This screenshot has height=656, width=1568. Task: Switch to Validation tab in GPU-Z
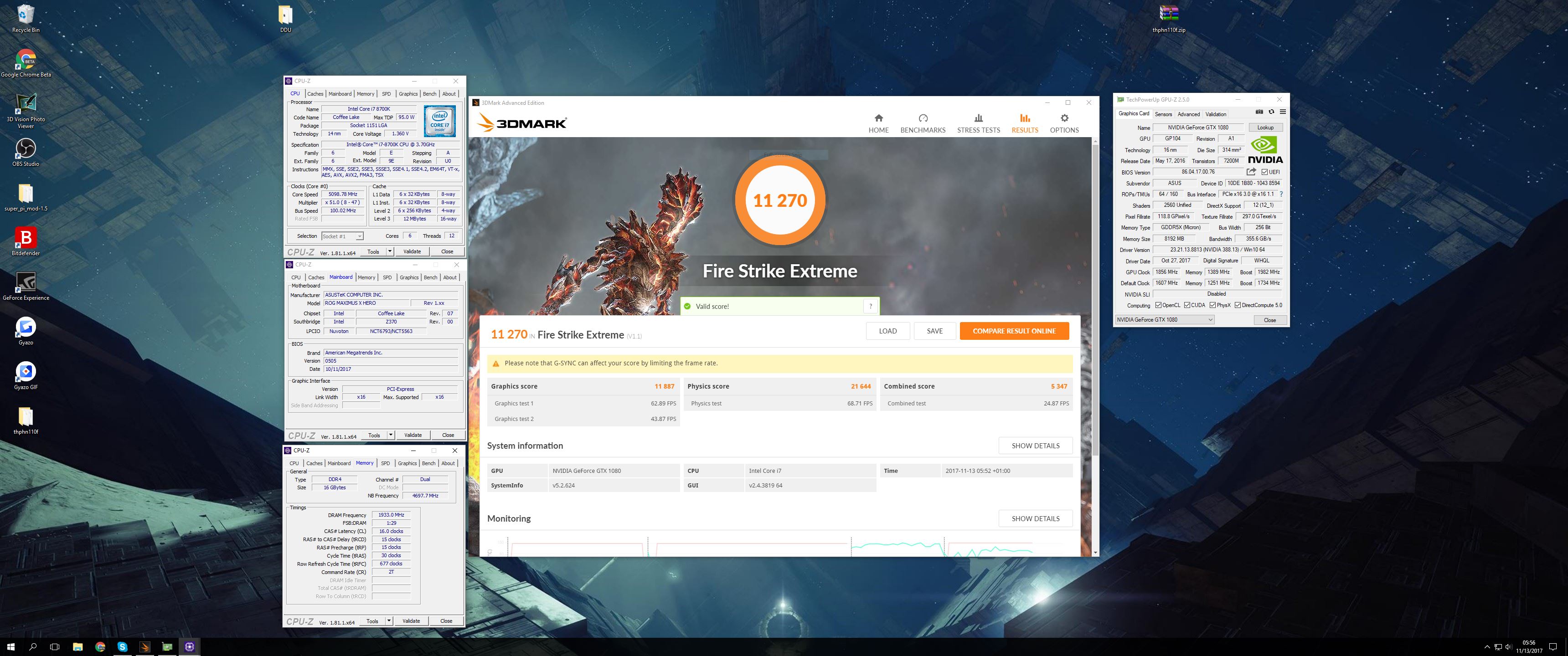pyautogui.click(x=1216, y=114)
